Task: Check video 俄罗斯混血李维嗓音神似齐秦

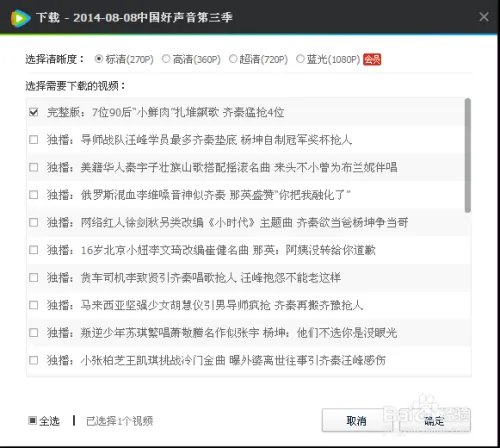Action: [33, 195]
